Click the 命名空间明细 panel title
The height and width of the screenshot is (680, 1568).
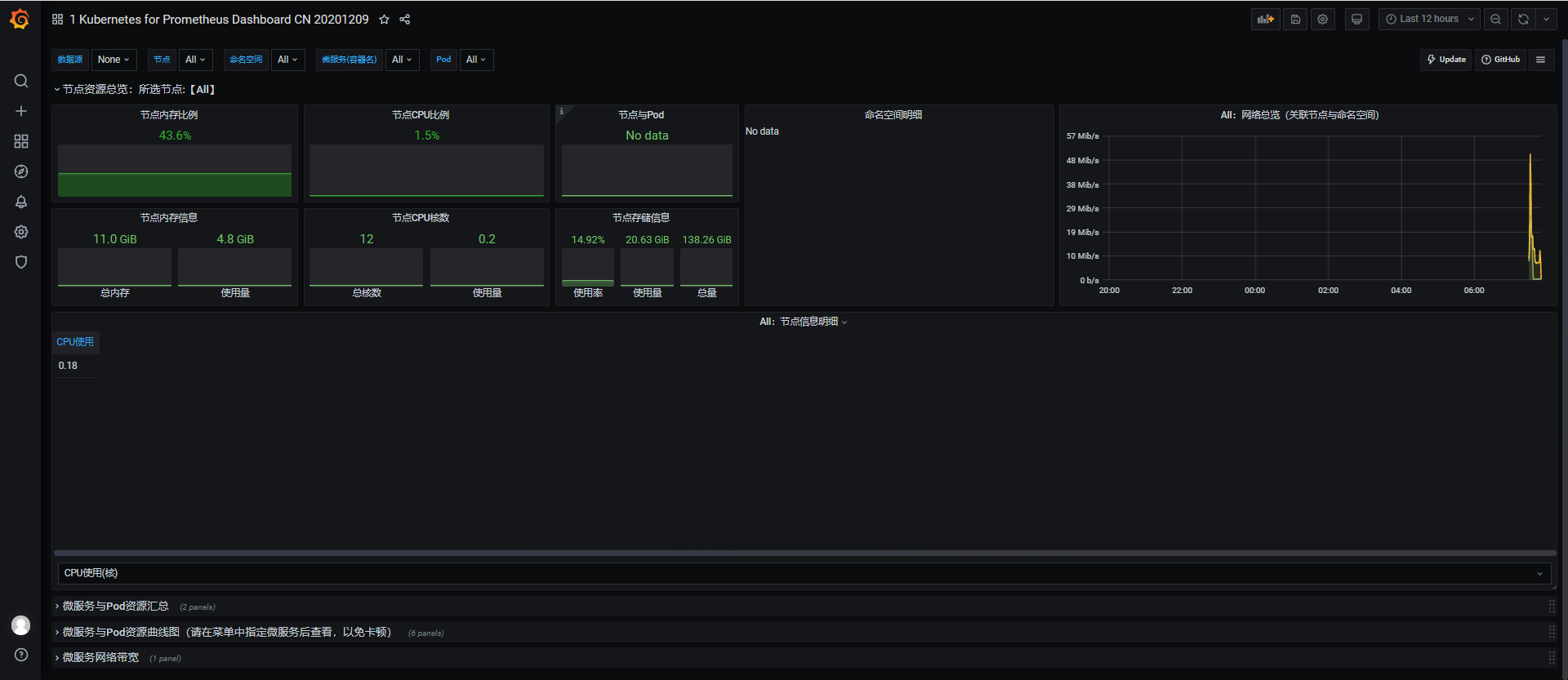click(x=893, y=115)
